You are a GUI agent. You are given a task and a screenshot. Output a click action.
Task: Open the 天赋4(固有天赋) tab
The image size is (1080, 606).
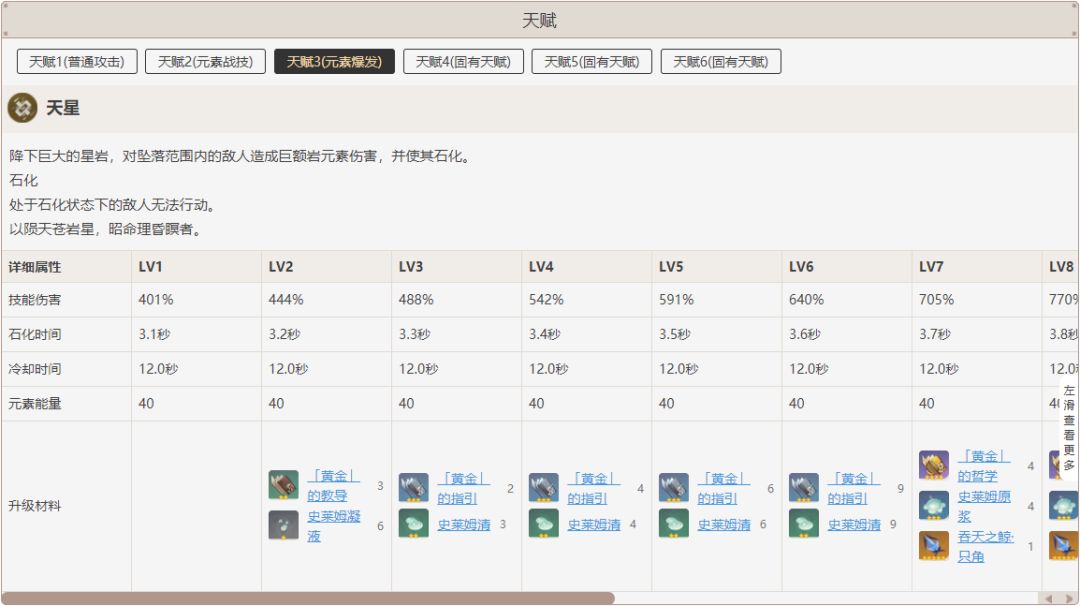[464, 61]
